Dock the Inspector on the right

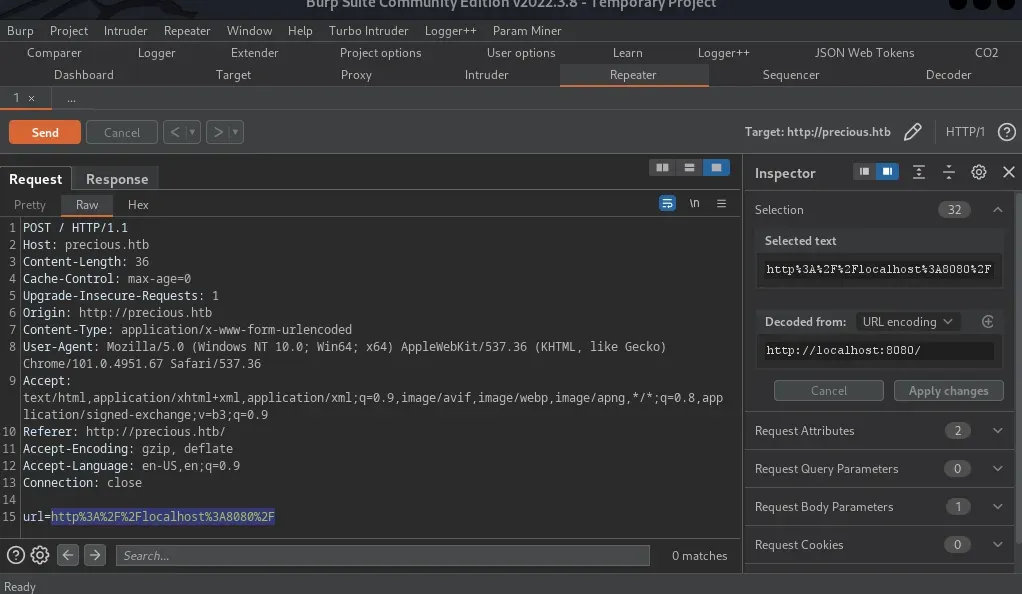tap(887, 171)
